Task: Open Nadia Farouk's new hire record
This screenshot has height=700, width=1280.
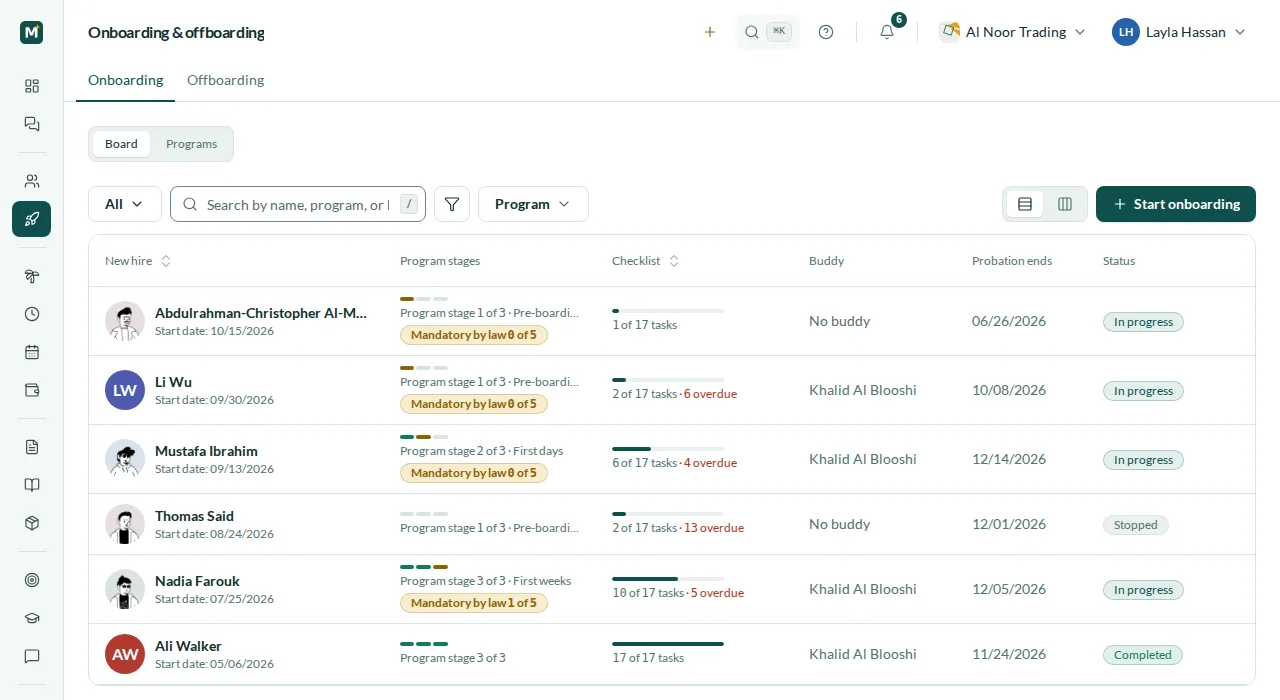Action: 197,581
